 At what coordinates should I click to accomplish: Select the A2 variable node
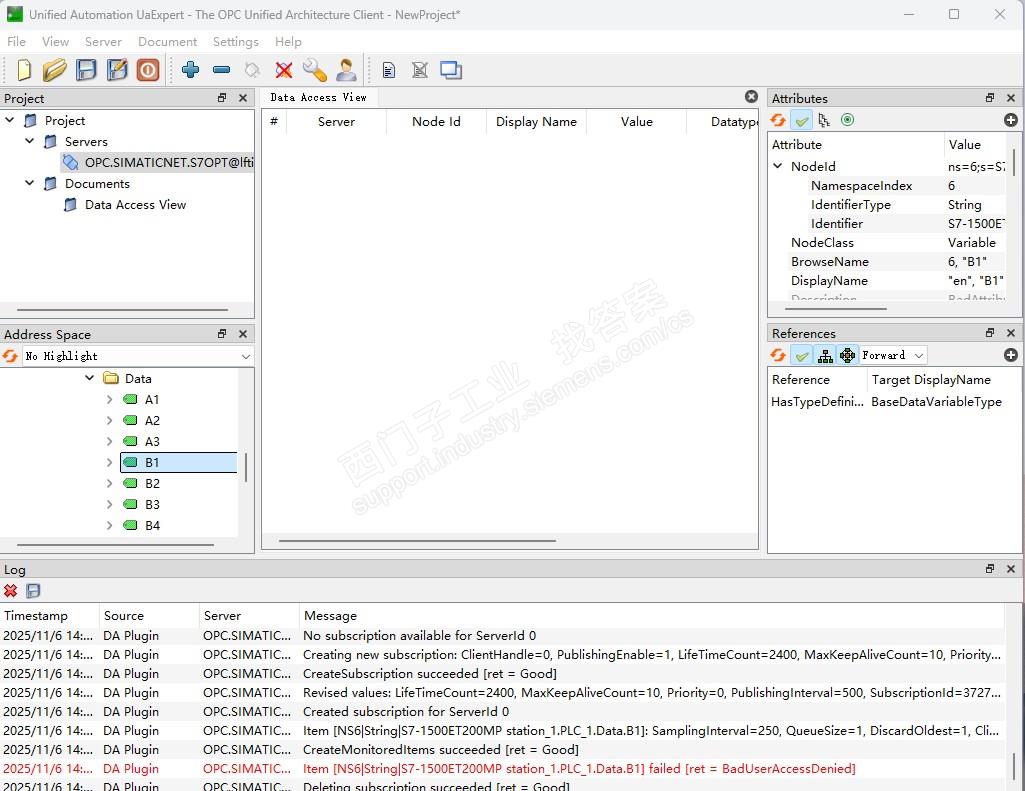152,420
